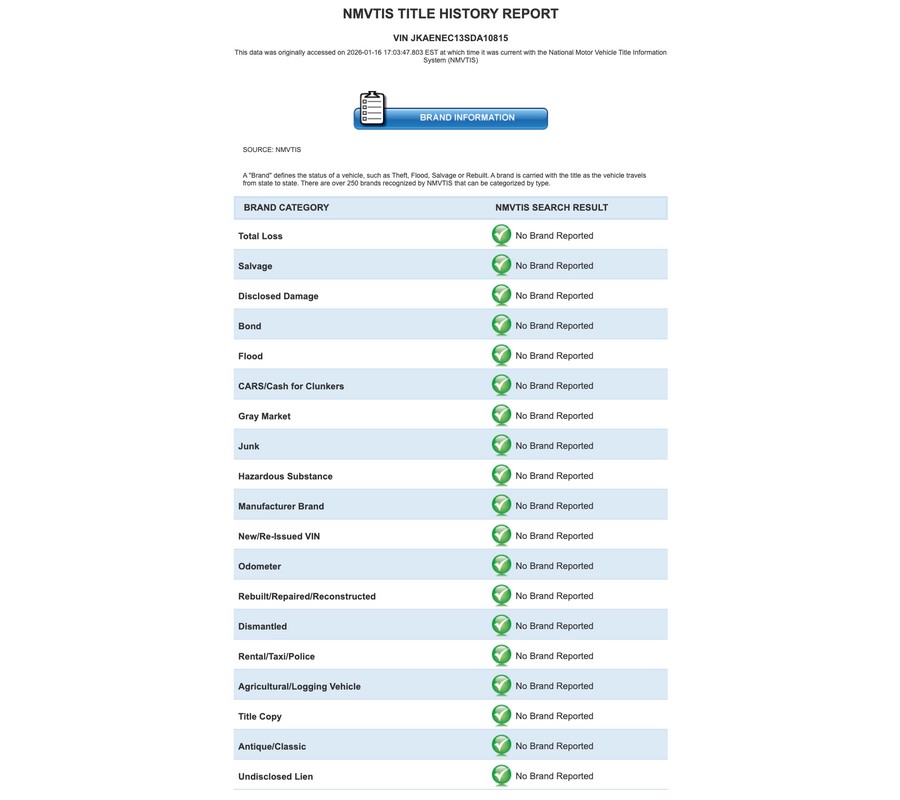The height and width of the screenshot is (800, 900).
Task: Click the Brand Information banner button
Action: pyautogui.click(x=451, y=118)
